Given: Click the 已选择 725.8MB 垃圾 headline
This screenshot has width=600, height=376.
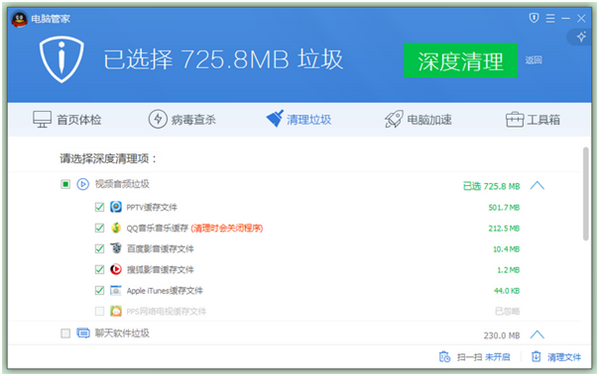Looking at the screenshot, I should pos(223,59).
